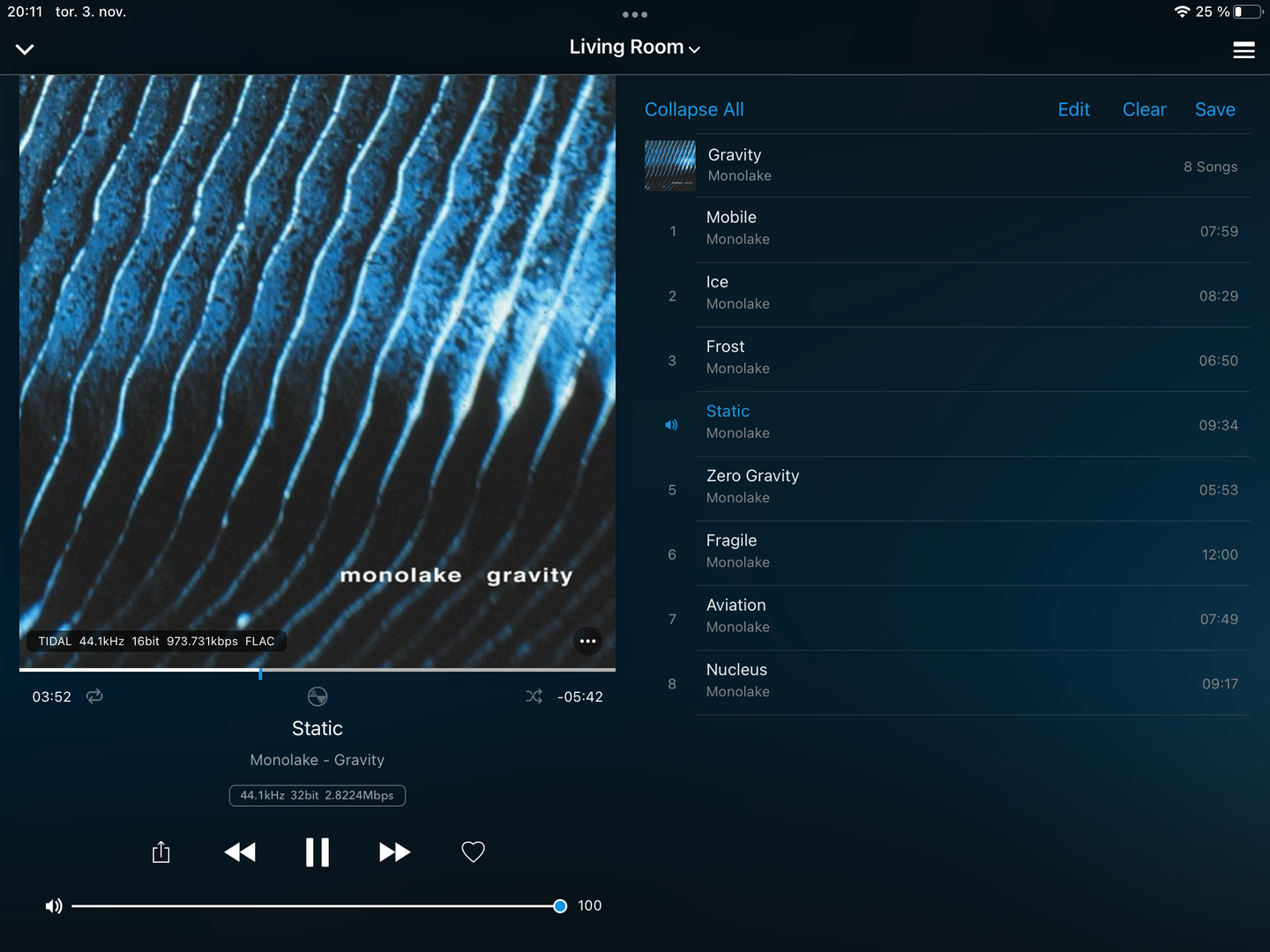This screenshot has height=952, width=1270.
Task: Clear the play queue
Action: tap(1144, 109)
